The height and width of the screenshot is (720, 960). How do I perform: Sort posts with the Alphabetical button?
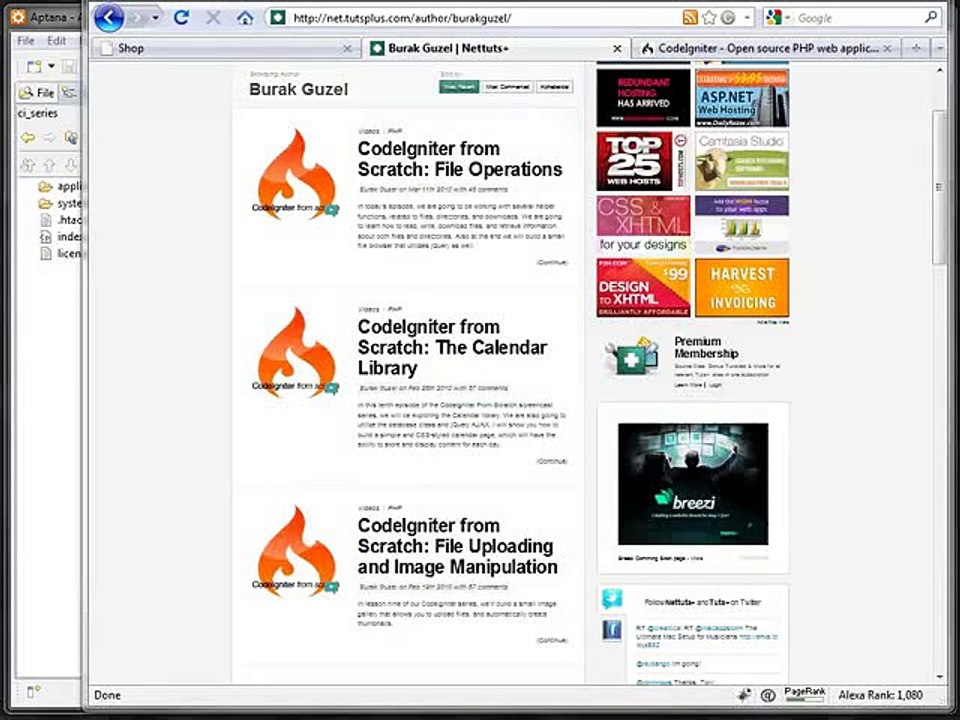click(x=555, y=87)
